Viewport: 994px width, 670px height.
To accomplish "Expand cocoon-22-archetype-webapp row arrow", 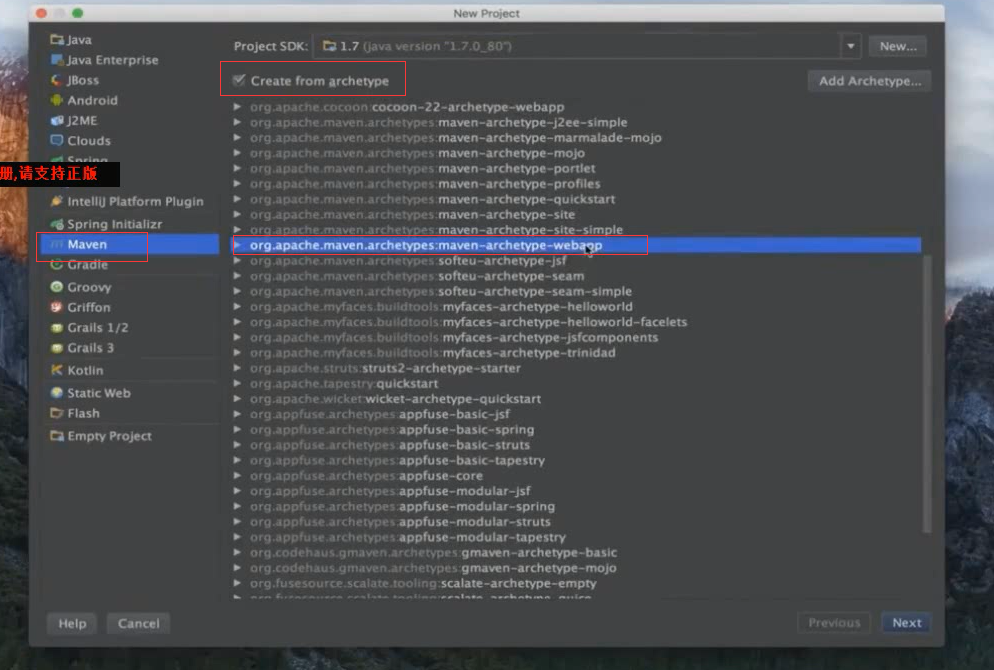I will click(x=237, y=106).
